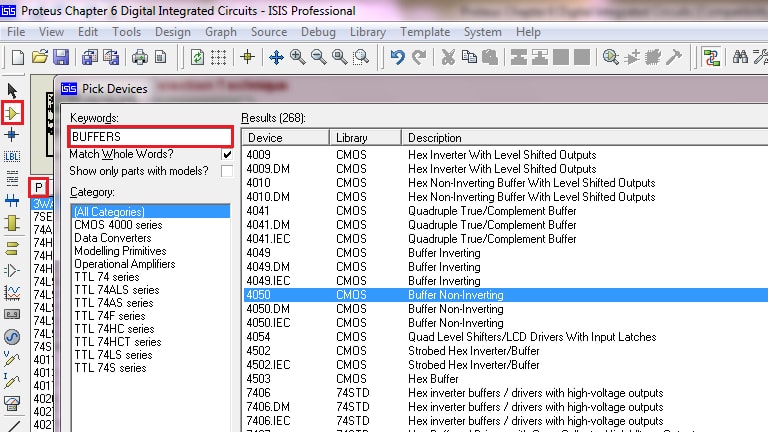Click the Keywords field containing BUFFERS
Viewport: 768px width, 432px height.
pyautogui.click(x=150, y=136)
